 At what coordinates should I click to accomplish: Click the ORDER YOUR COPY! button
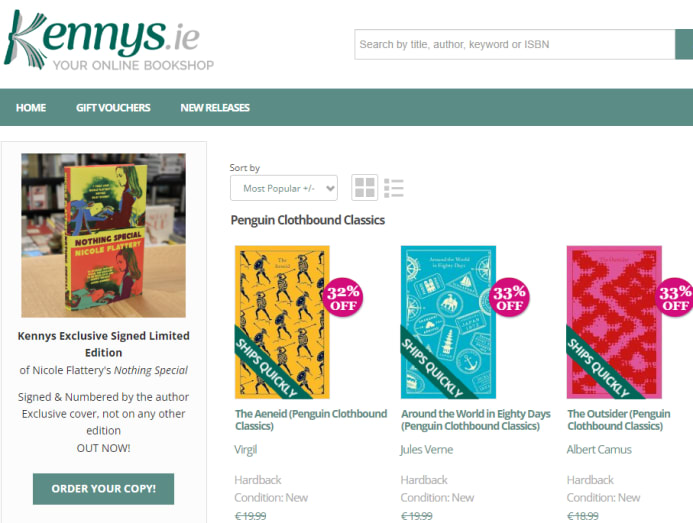click(x=103, y=489)
